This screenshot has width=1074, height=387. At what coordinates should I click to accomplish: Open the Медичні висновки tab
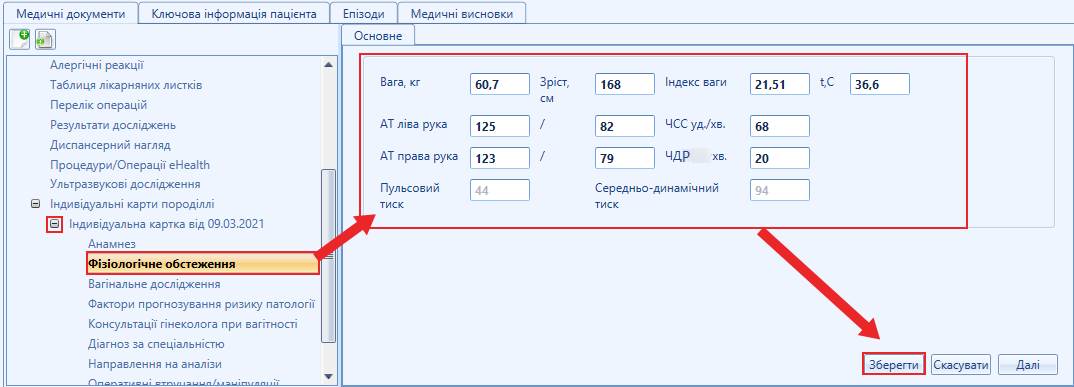462,14
